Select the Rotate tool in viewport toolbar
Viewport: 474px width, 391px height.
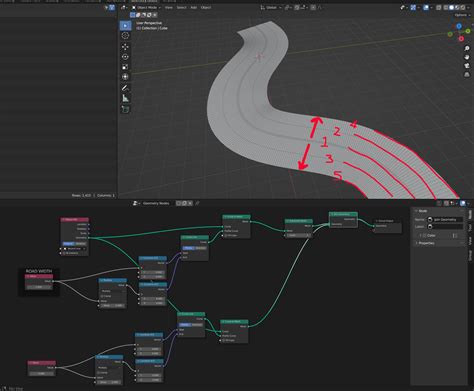pyautogui.click(x=125, y=57)
